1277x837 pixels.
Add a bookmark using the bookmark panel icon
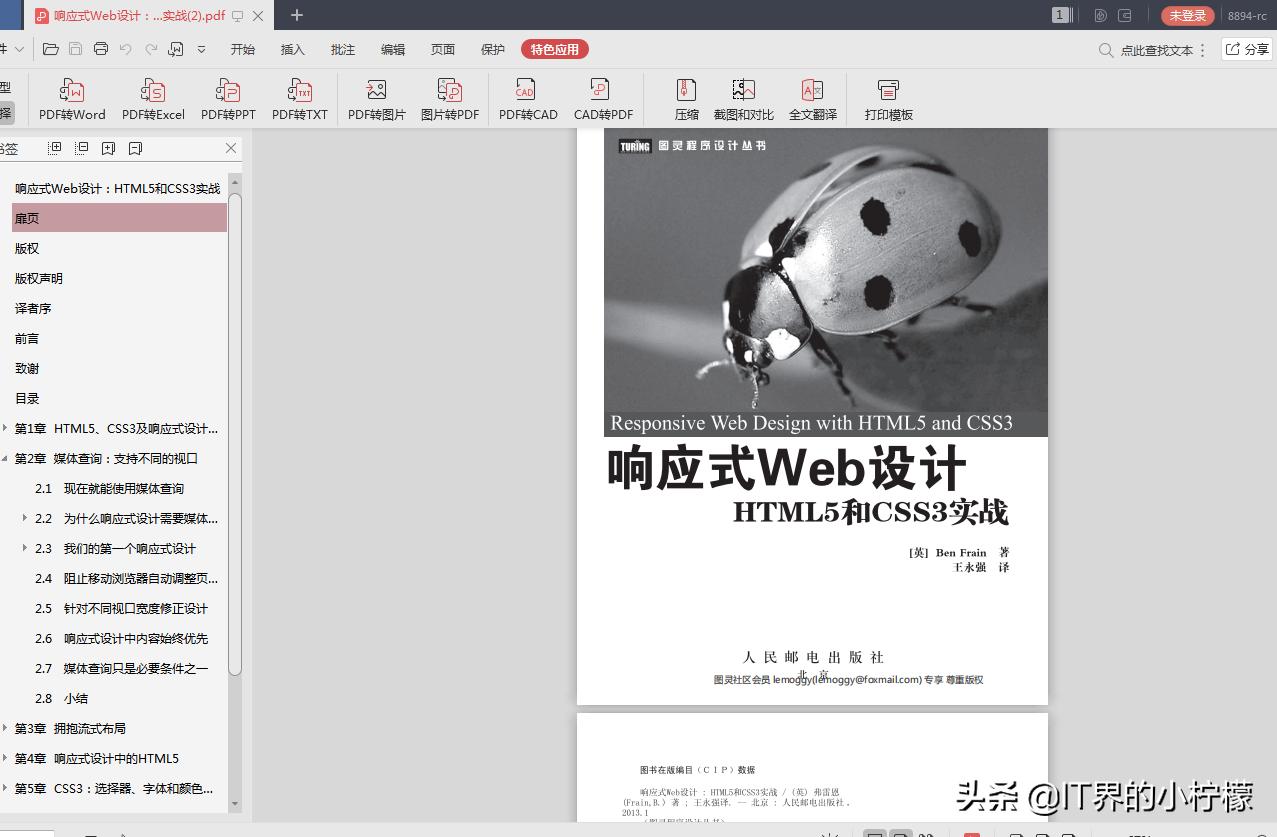108,148
